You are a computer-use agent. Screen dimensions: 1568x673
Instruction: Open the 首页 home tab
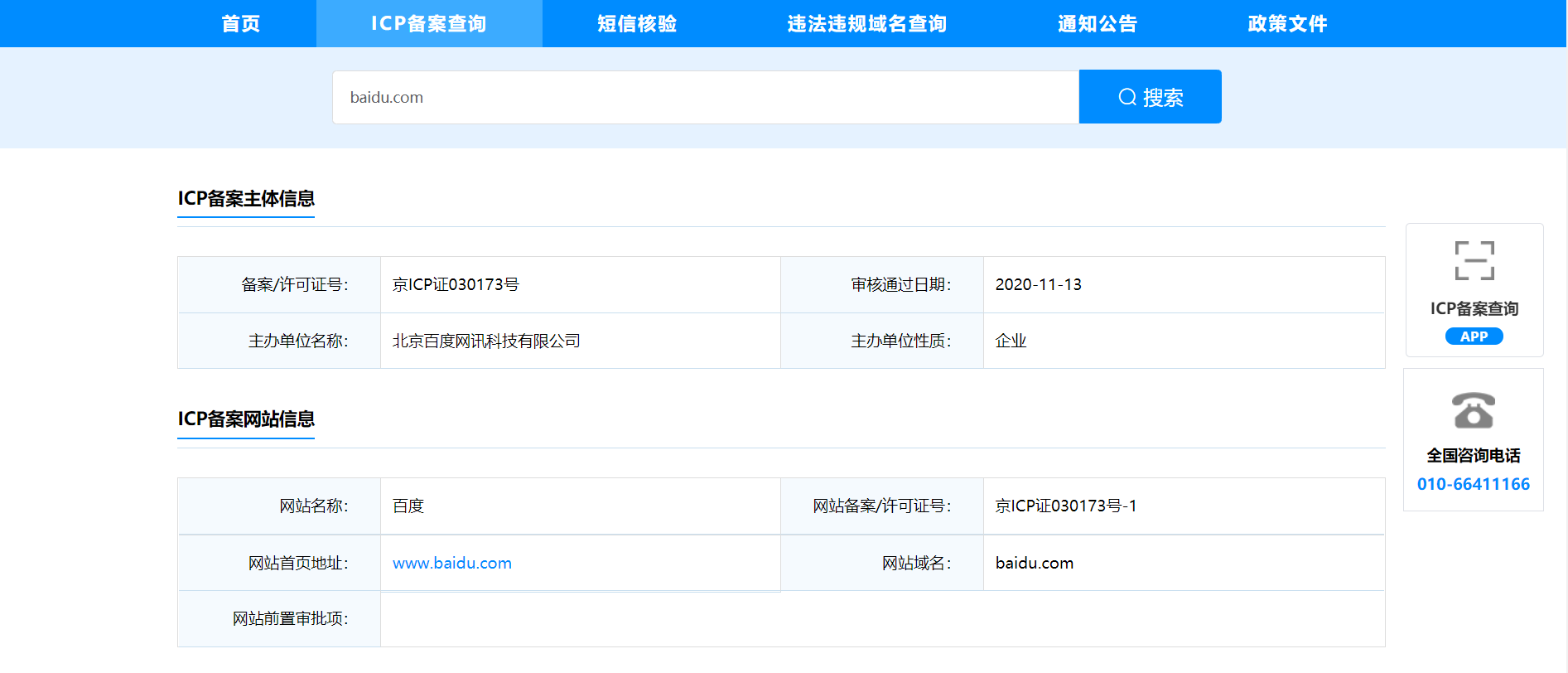pyautogui.click(x=241, y=24)
